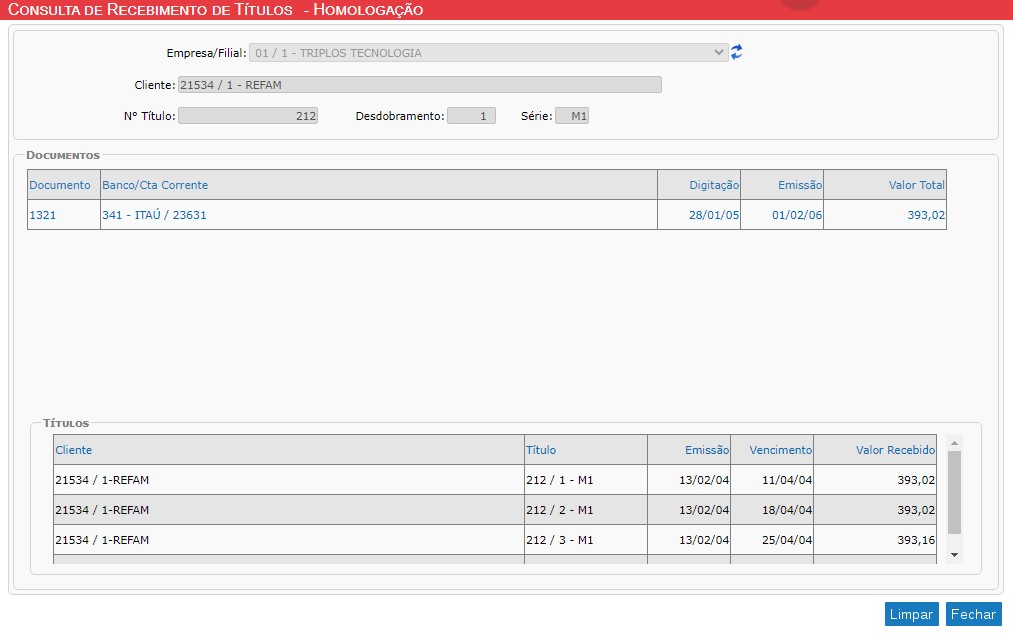Image resolution: width=1013 pixels, height=635 pixels.
Task: Open document link 1321
Action: (43, 215)
